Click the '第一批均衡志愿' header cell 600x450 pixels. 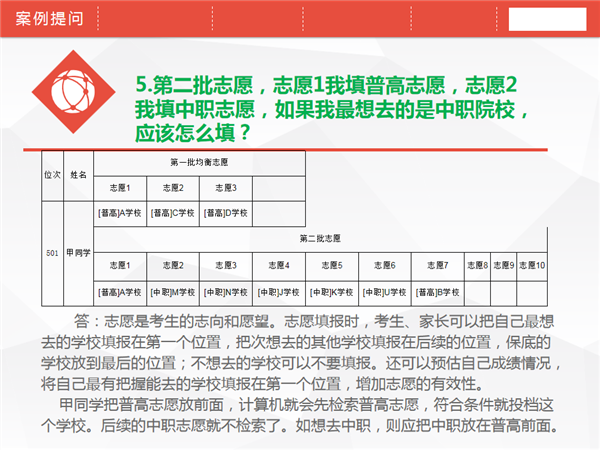[199, 163]
